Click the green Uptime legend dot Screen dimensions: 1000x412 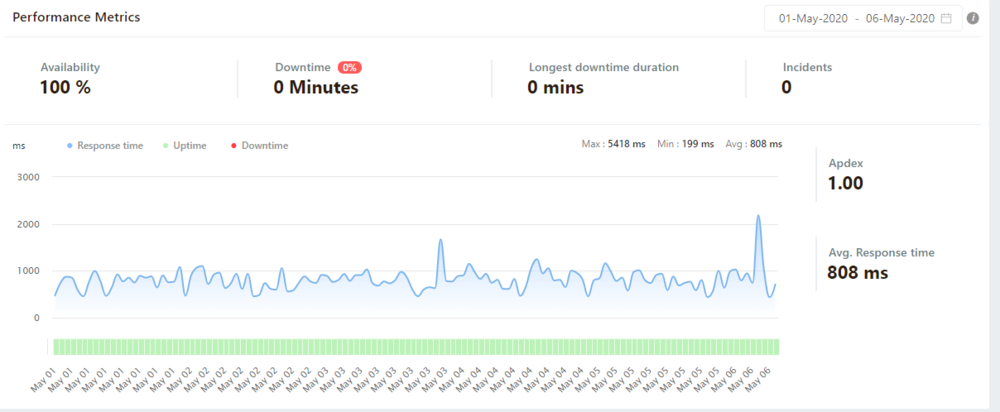pos(165,146)
